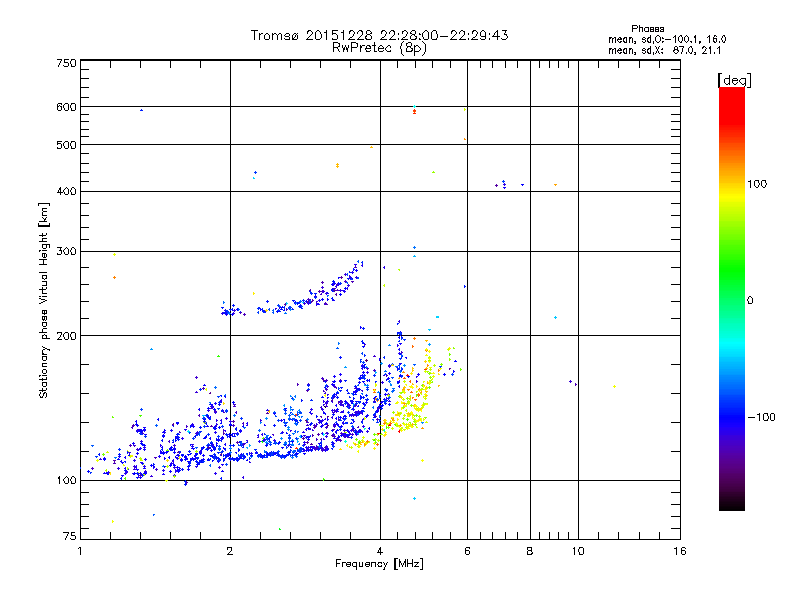Click the '[deg]' colorbar label
The width and height of the screenshot is (800, 600).
pos(734,80)
